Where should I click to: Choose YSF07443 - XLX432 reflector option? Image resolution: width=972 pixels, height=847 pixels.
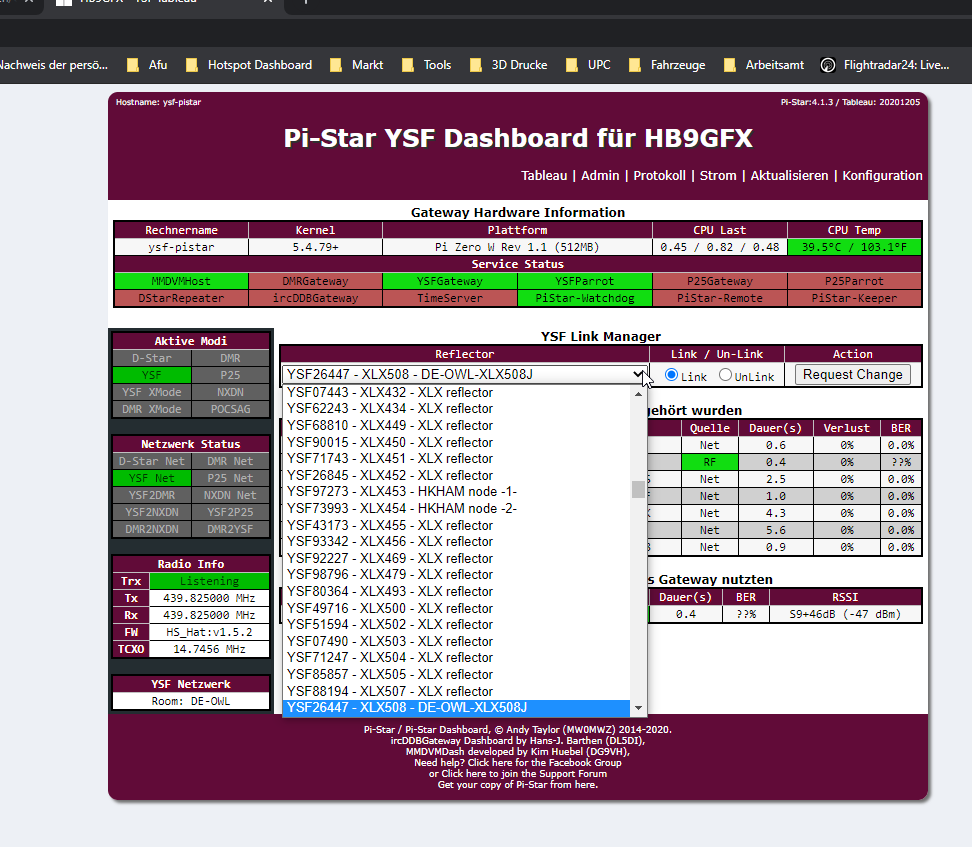click(456, 392)
